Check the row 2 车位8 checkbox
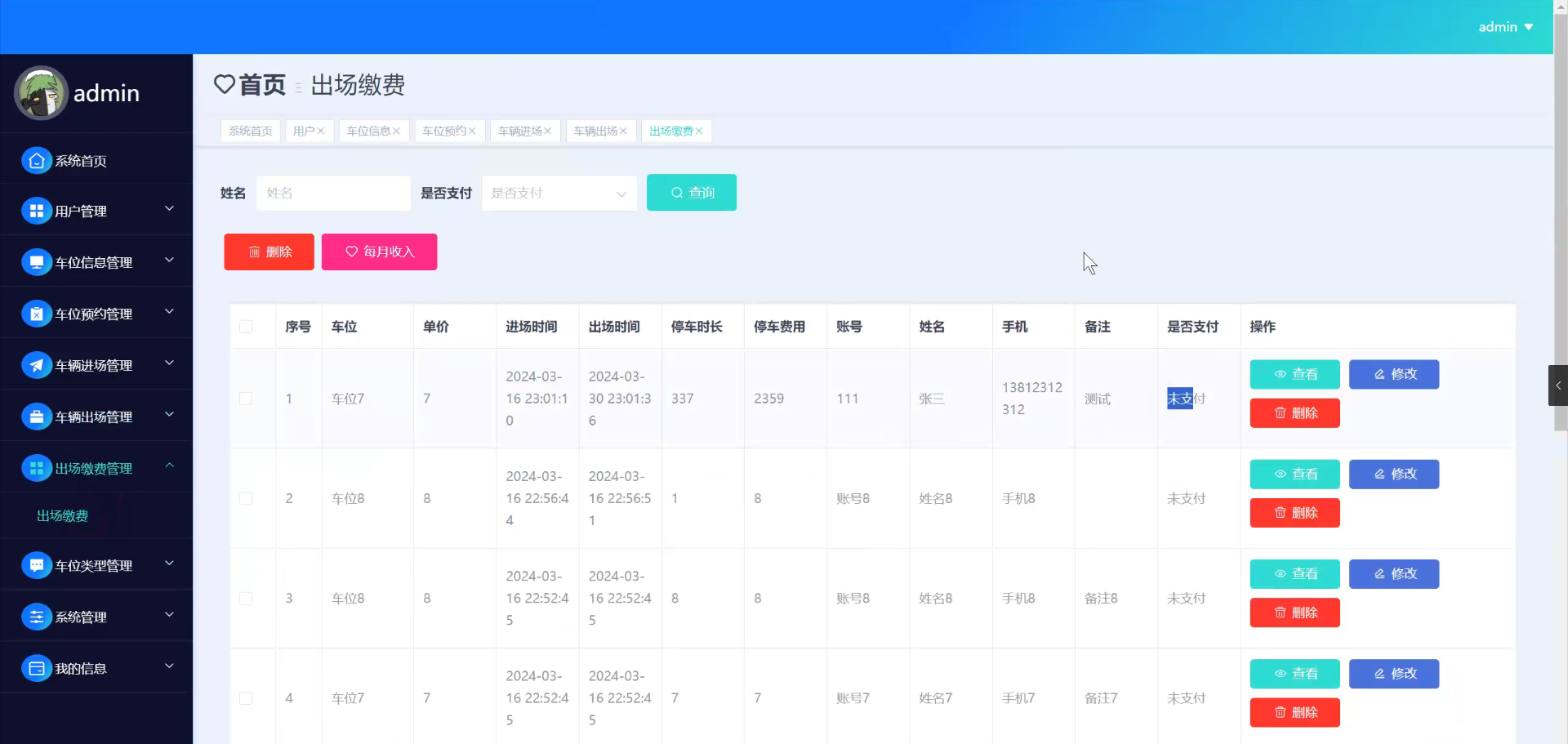 [x=246, y=498]
